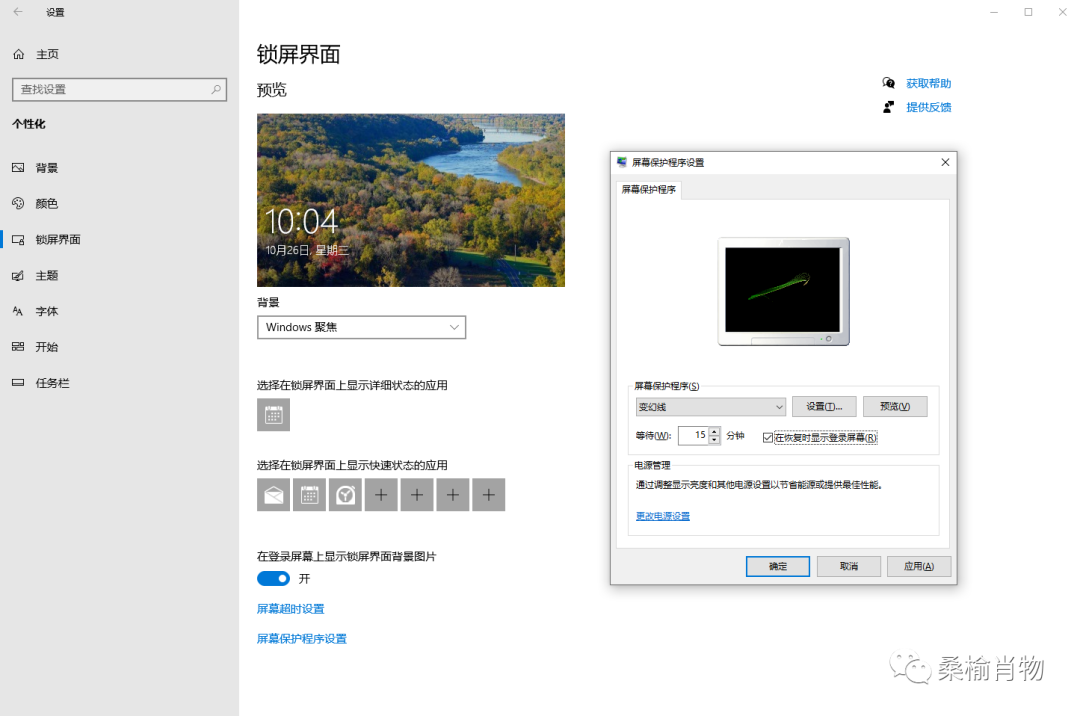Click the calendar detailed status app icon
The image size is (1080, 716).
point(273,414)
